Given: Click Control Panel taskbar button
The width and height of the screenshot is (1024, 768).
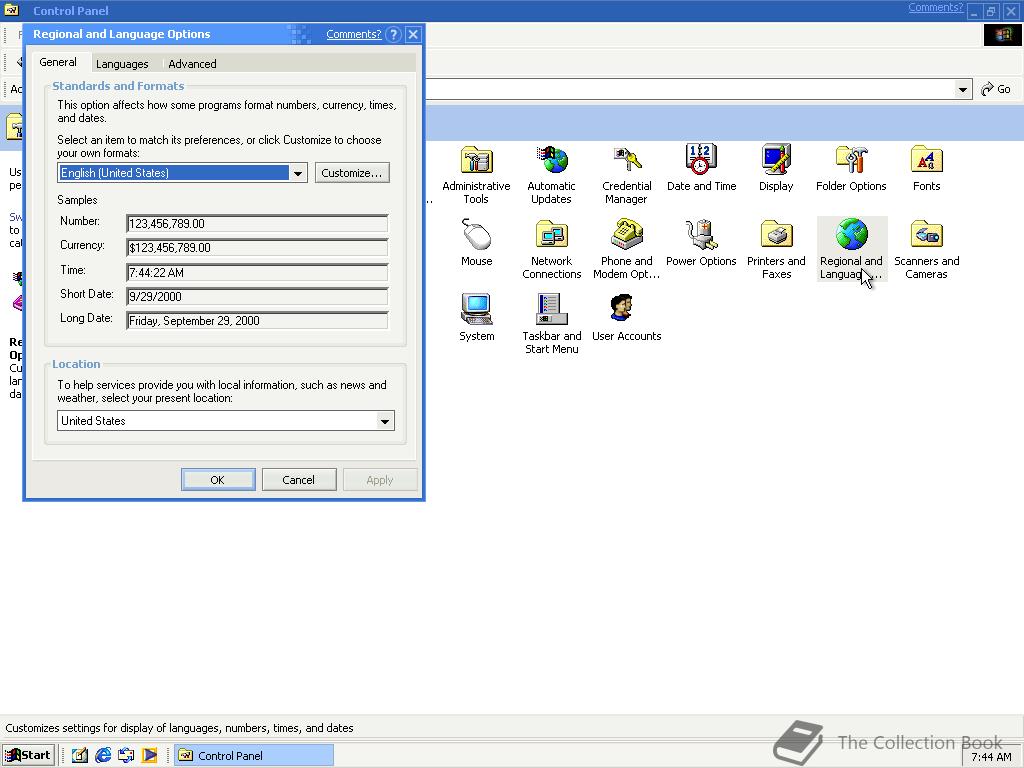Looking at the screenshot, I should 254,756.
